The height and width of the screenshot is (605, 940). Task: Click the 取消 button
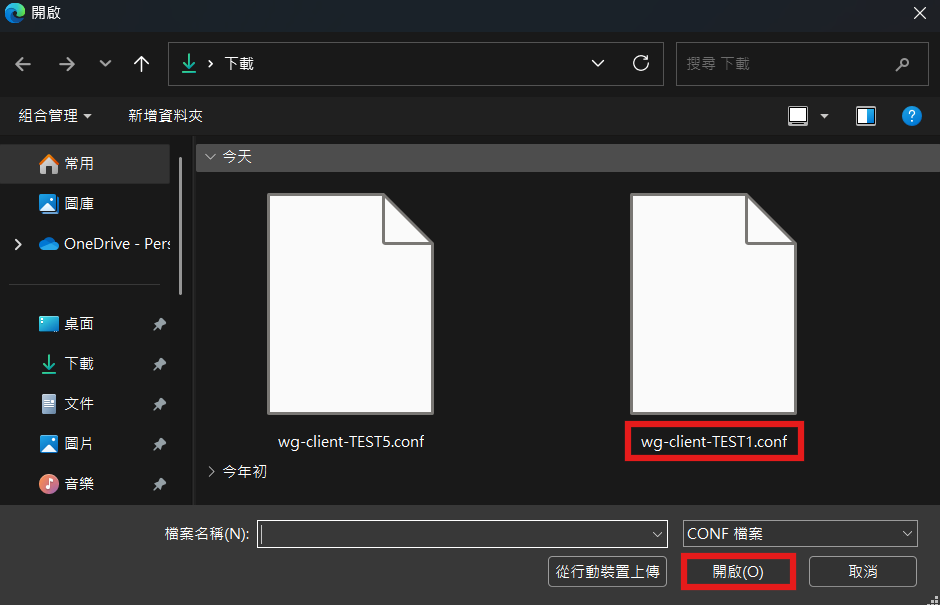(862, 571)
